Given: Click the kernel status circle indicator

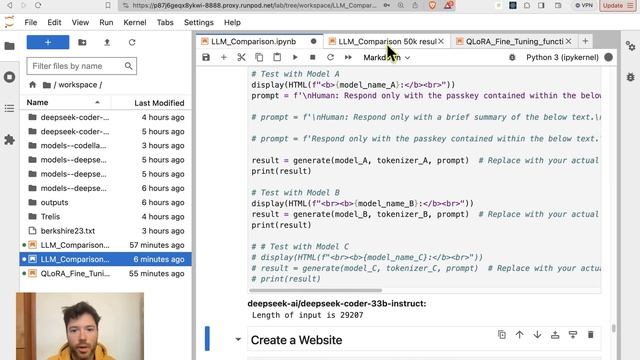Looking at the screenshot, I should 609,58.
